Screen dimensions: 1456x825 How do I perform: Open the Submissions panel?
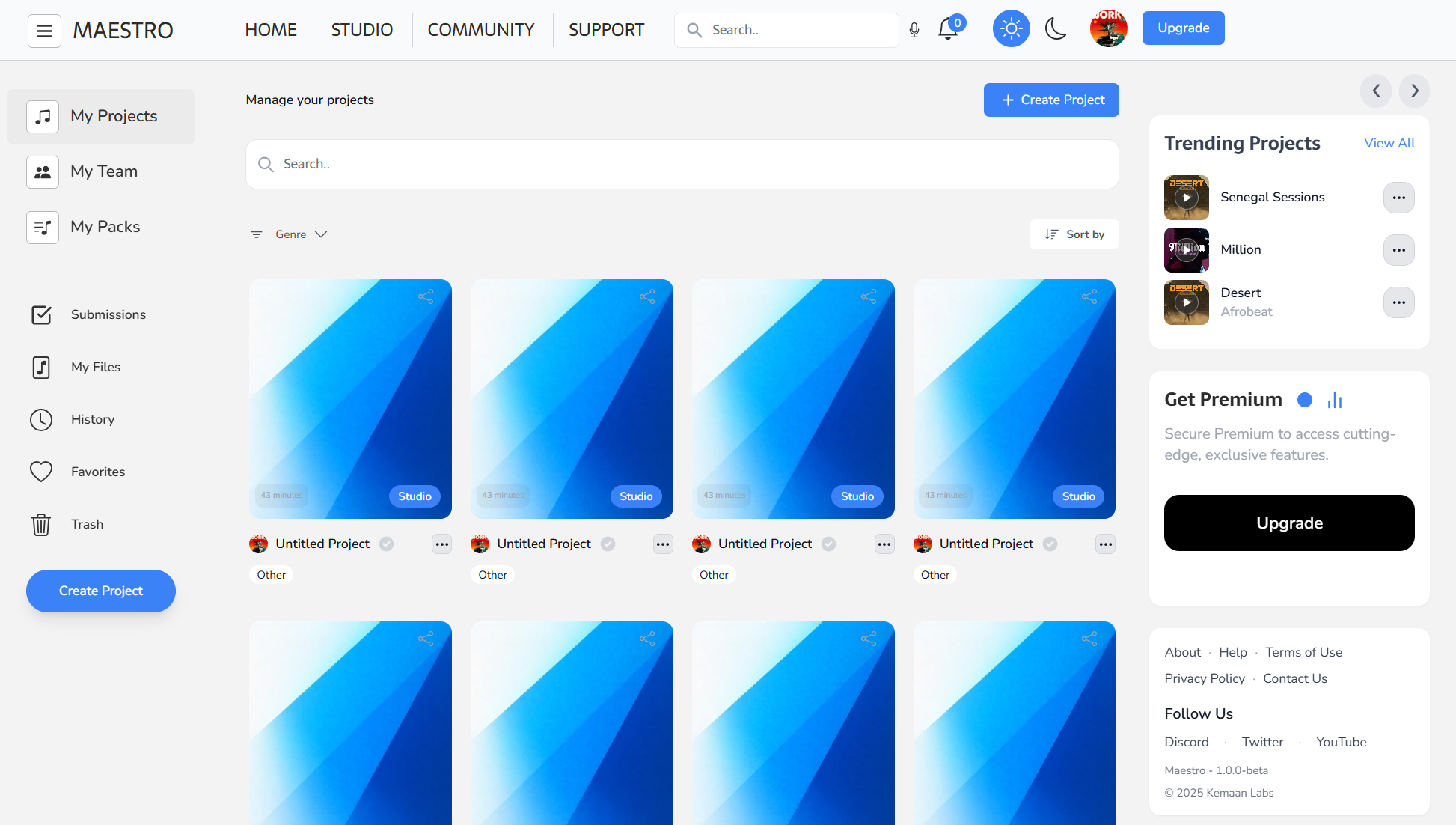pyautogui.click(x=108, y=314)
